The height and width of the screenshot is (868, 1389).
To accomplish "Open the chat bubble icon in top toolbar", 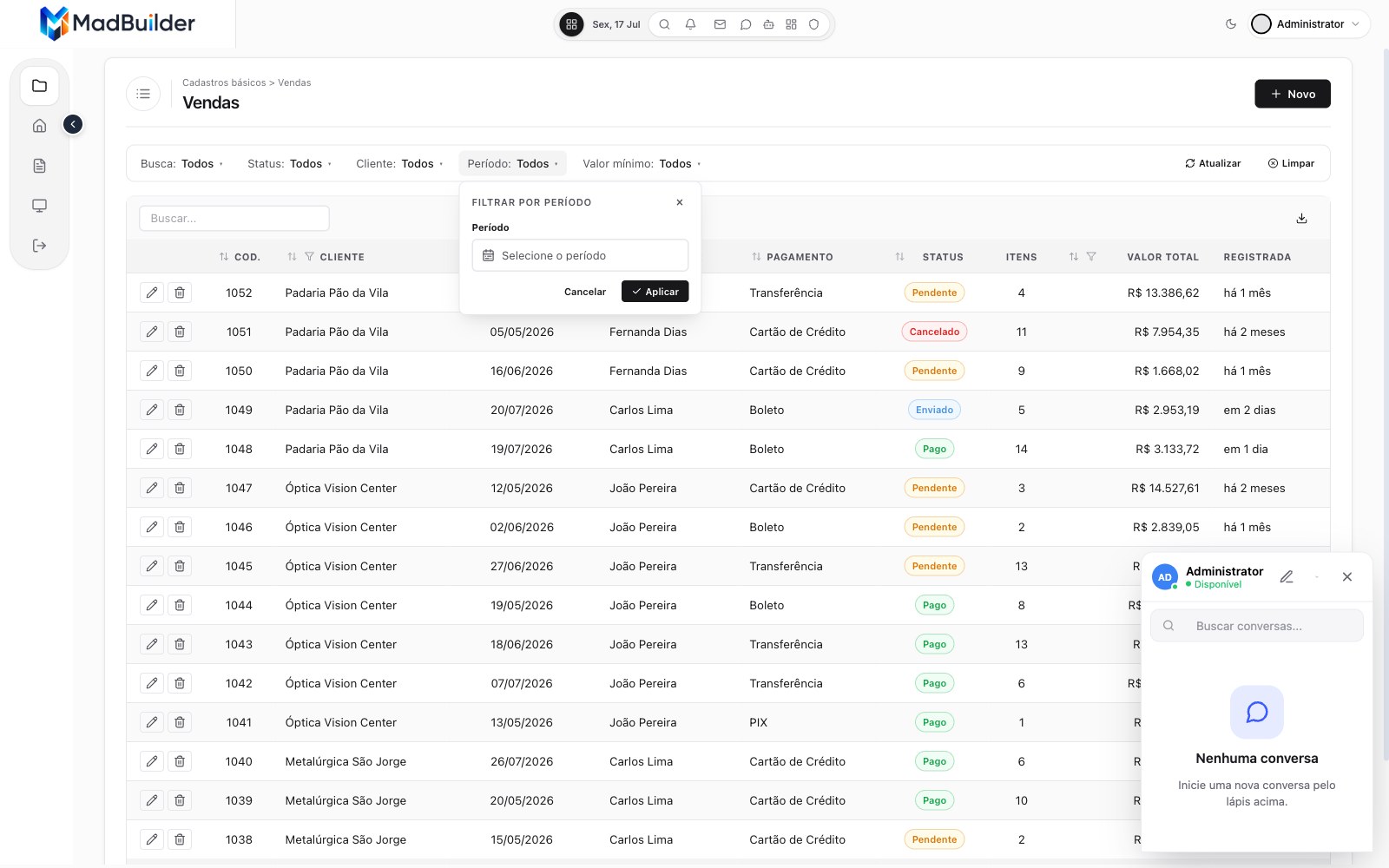I will pos(745,24).
